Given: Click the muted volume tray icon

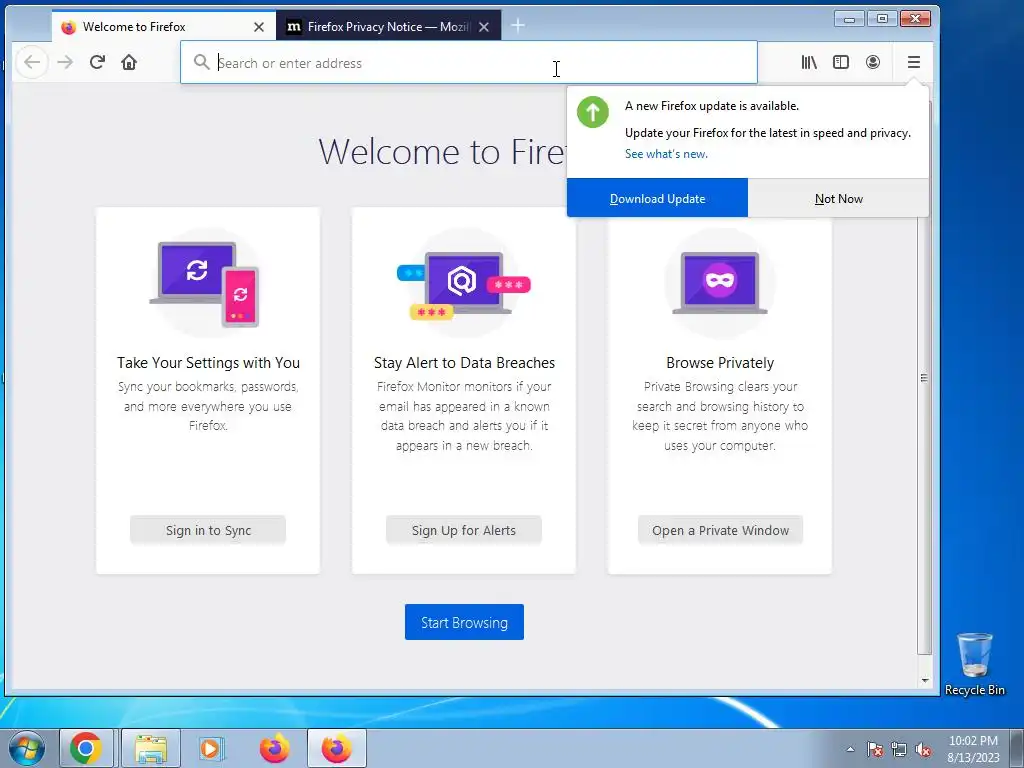Looking at the screenshot, I should point(923,749).
